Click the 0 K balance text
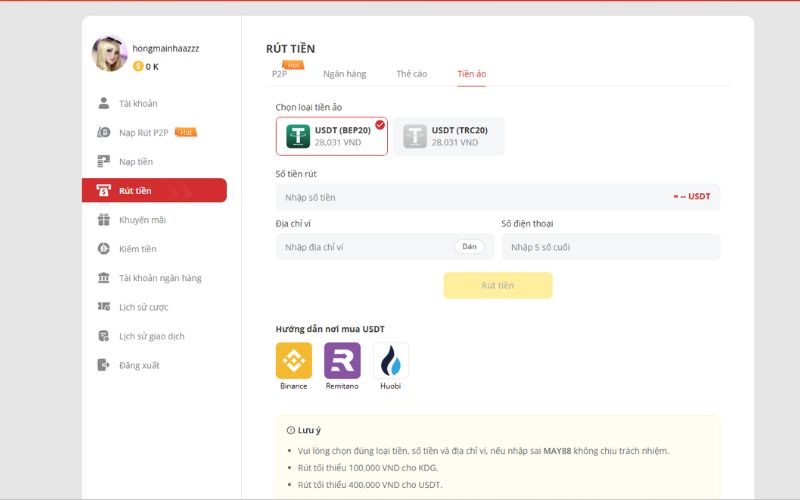Viewport: 800px width, 500px height. click(152, 67)
